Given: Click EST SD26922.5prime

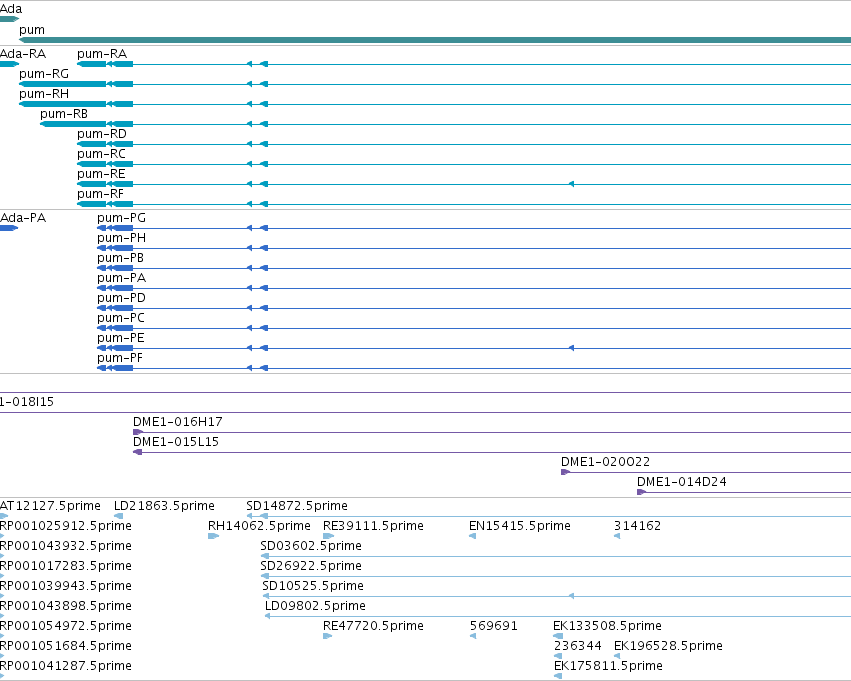Looking at the screenshot, I should 311,567.
